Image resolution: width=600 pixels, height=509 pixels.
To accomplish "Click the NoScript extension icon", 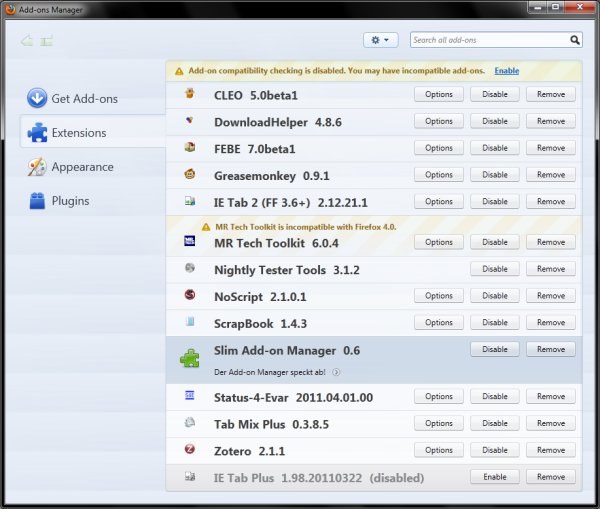I will pos(189,295).
